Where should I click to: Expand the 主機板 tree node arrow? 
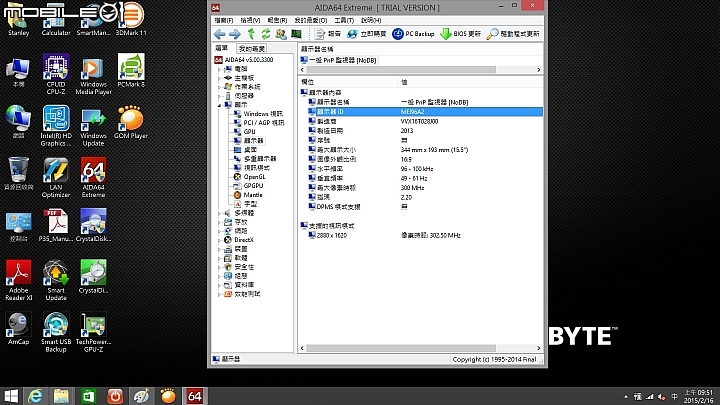pyautogui.click(x=219, y=78)
